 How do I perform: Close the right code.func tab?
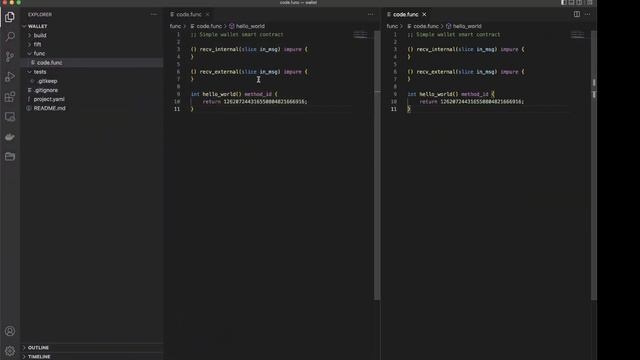coord(424,14)
